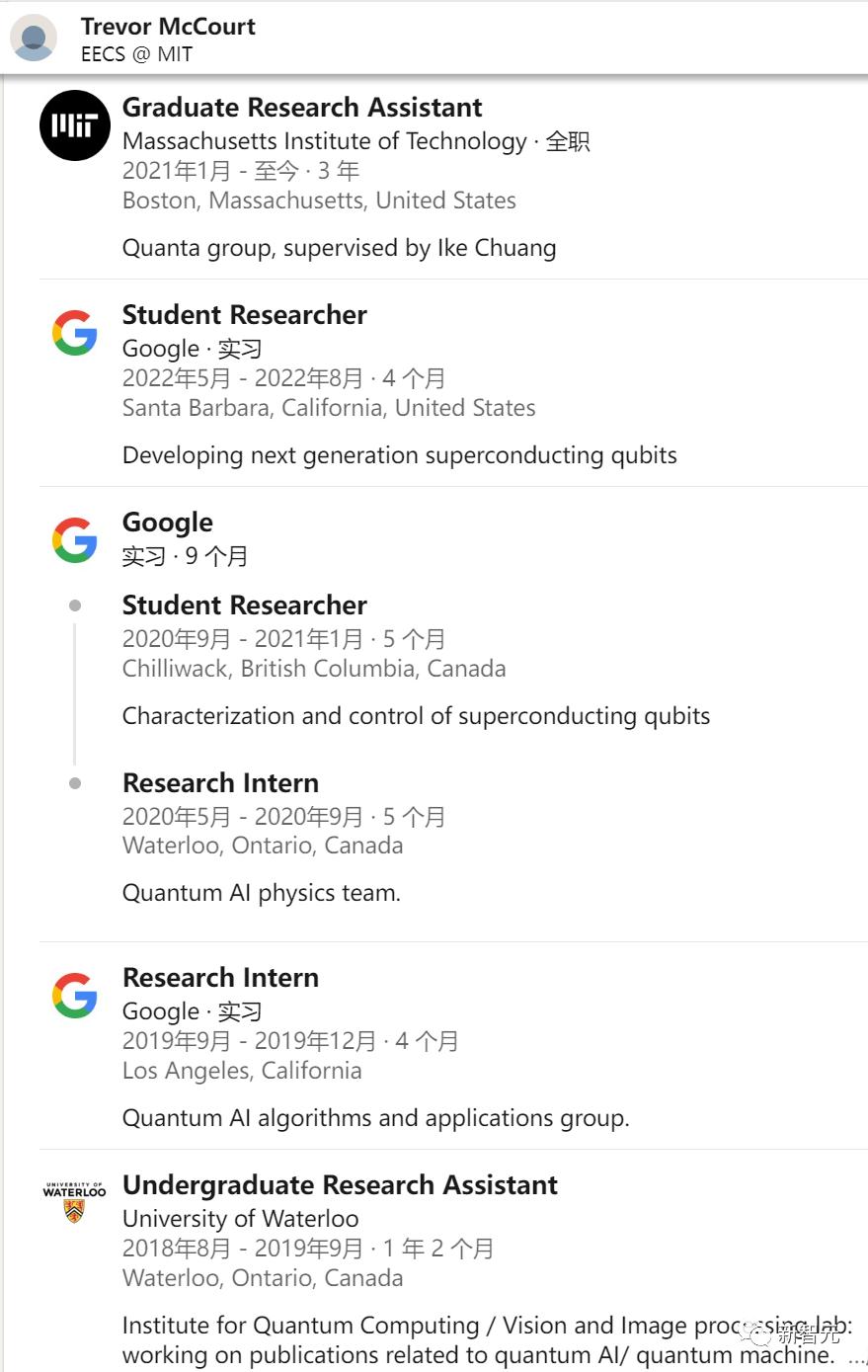Viewport: 868px width, 1372px height.
Task: Open the MIT logo beside Graduate Research Assistant
Action: pyautogui.click(x=75, y=125)
